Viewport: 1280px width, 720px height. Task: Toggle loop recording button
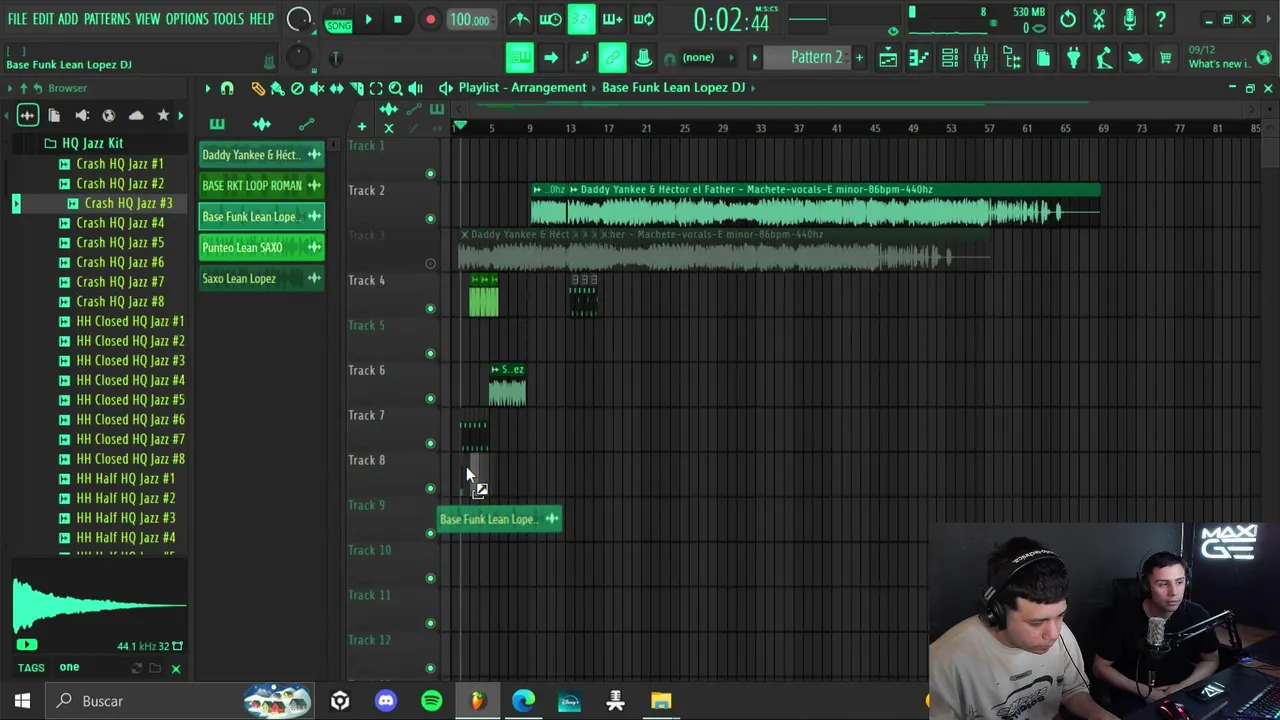click(x=644, y=19)
